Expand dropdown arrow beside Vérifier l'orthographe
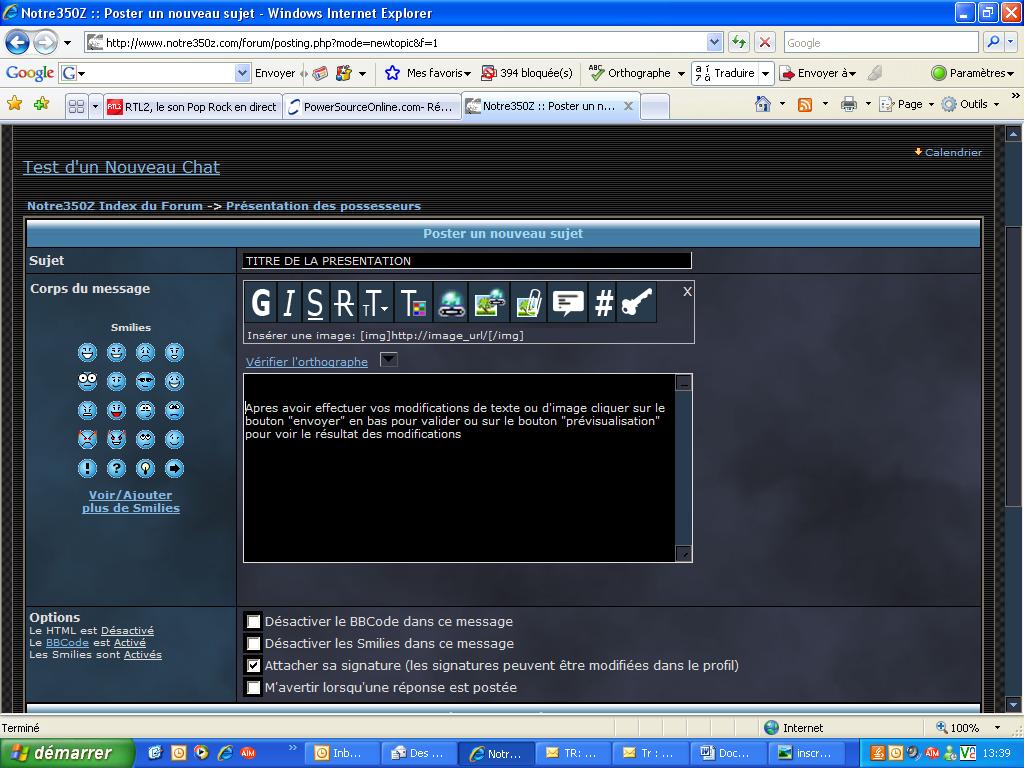This screenshot has height=768, width=1024. click(389, 360)
